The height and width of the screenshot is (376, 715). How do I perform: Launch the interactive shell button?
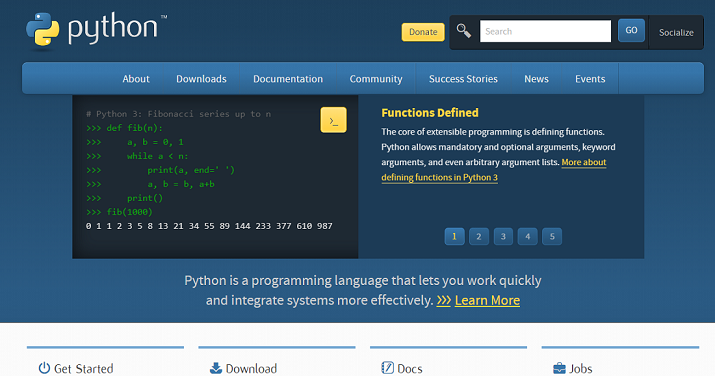333,120
